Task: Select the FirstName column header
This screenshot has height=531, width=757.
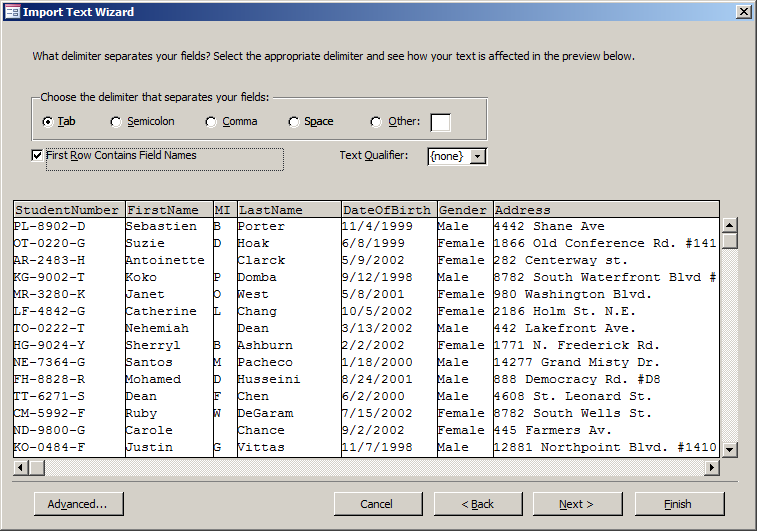Action: [x=169, y=210]
